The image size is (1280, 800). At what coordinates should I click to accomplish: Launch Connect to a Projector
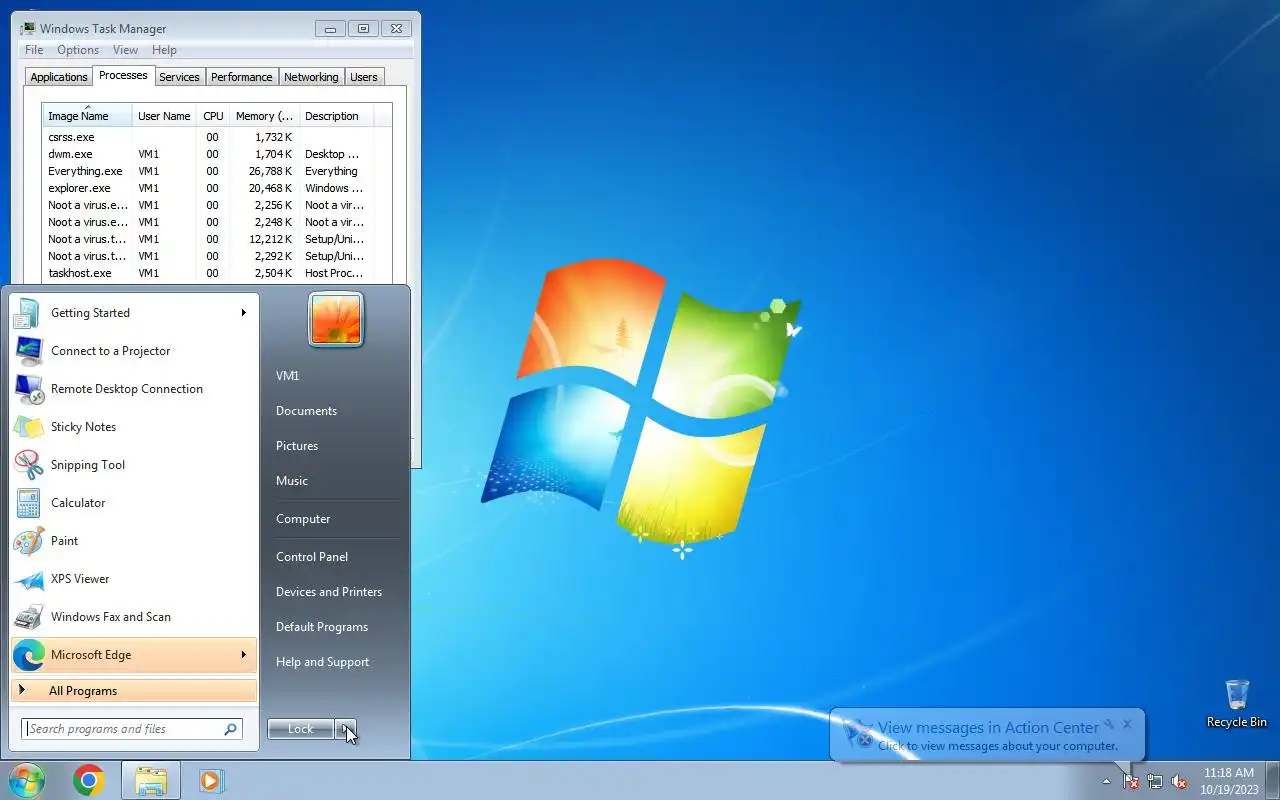(134, 351)
